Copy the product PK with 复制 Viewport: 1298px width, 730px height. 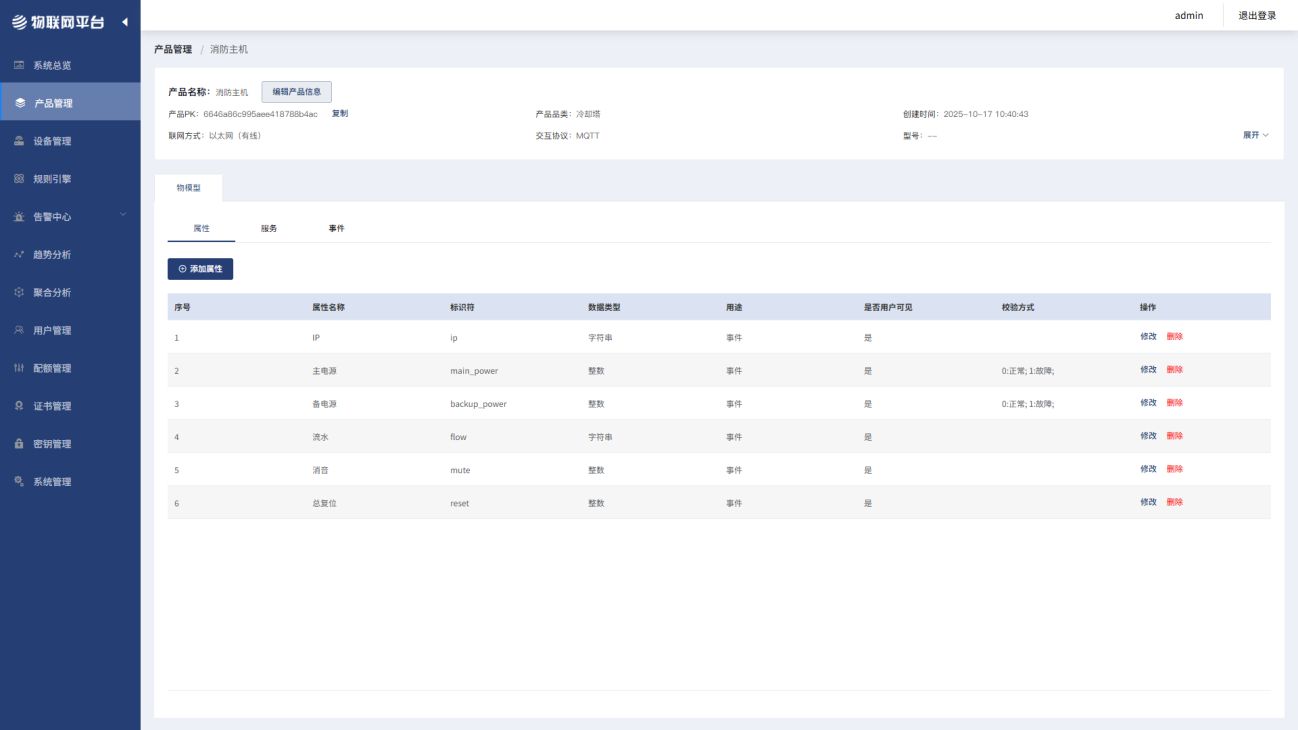pyautogui.click(x=340, y=114)
